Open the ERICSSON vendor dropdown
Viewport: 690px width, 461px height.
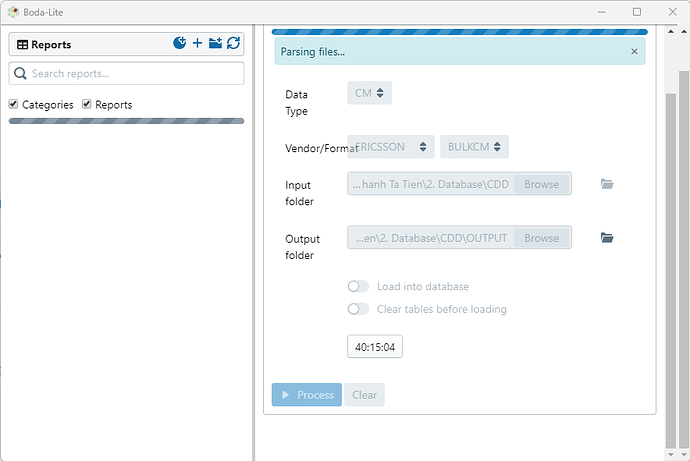pyautogui.click(x=391, y=146)
